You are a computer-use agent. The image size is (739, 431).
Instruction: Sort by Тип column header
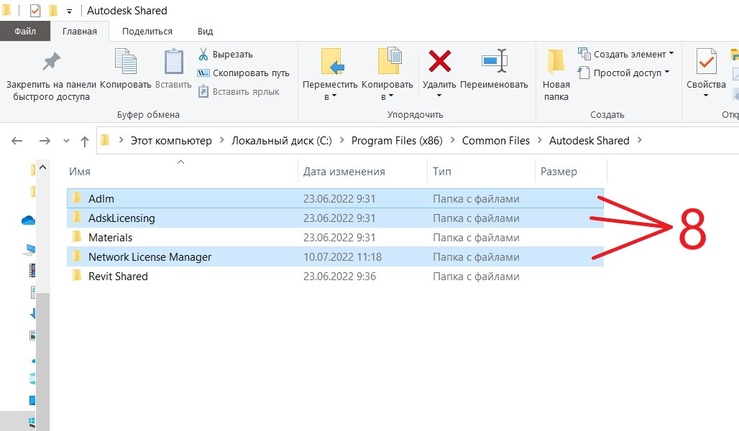tap(442, 172)
